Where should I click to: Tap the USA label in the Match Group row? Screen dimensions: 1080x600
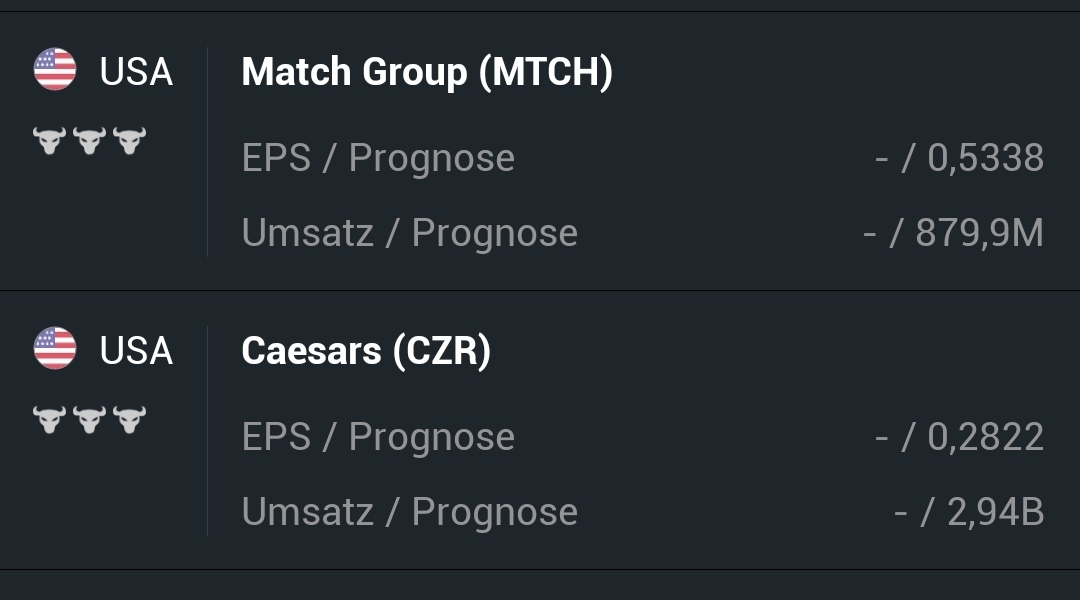pos(136,72)
